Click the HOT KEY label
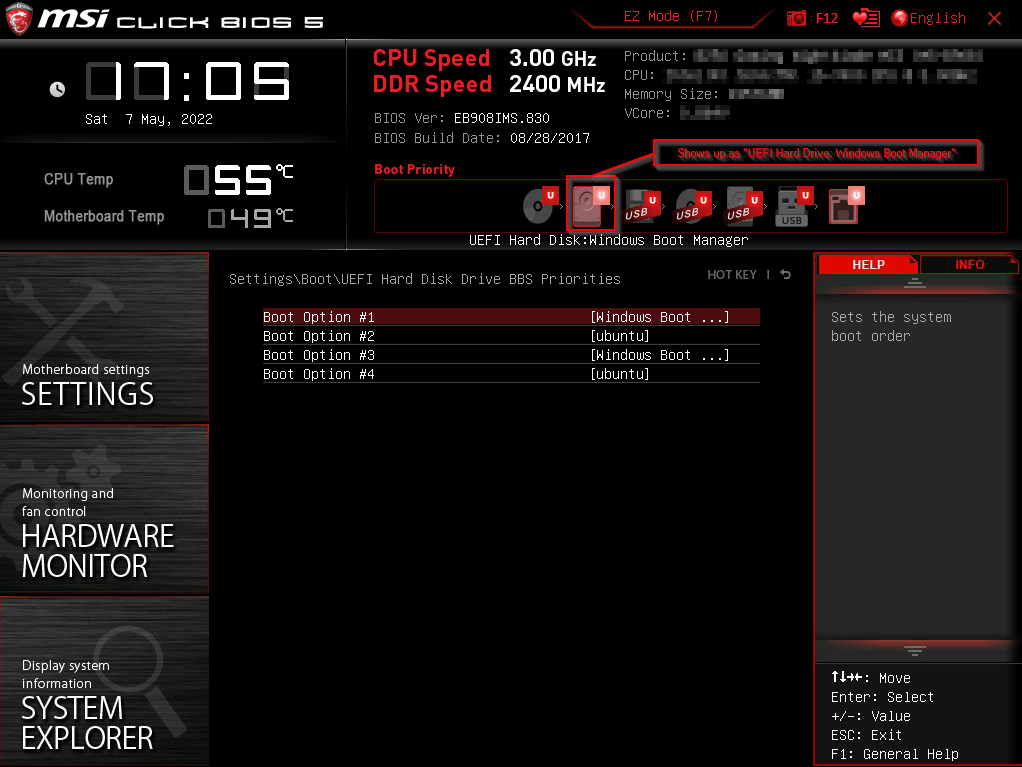The height and width of the screenshot is (767, 1022). (732, 274)
